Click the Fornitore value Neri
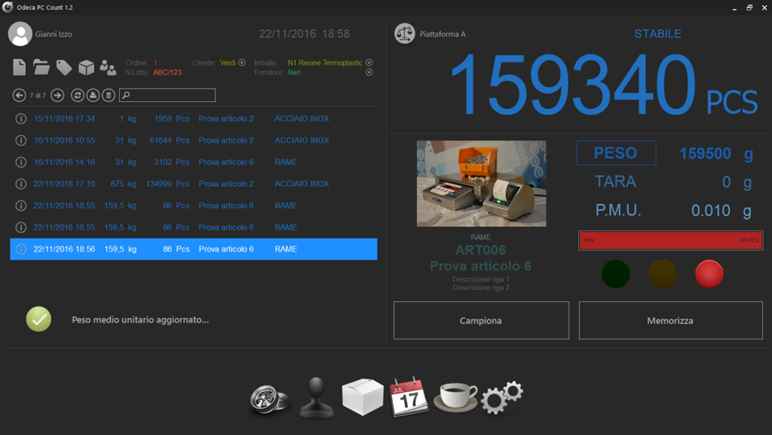772x435 pixels. click(294, 72)
